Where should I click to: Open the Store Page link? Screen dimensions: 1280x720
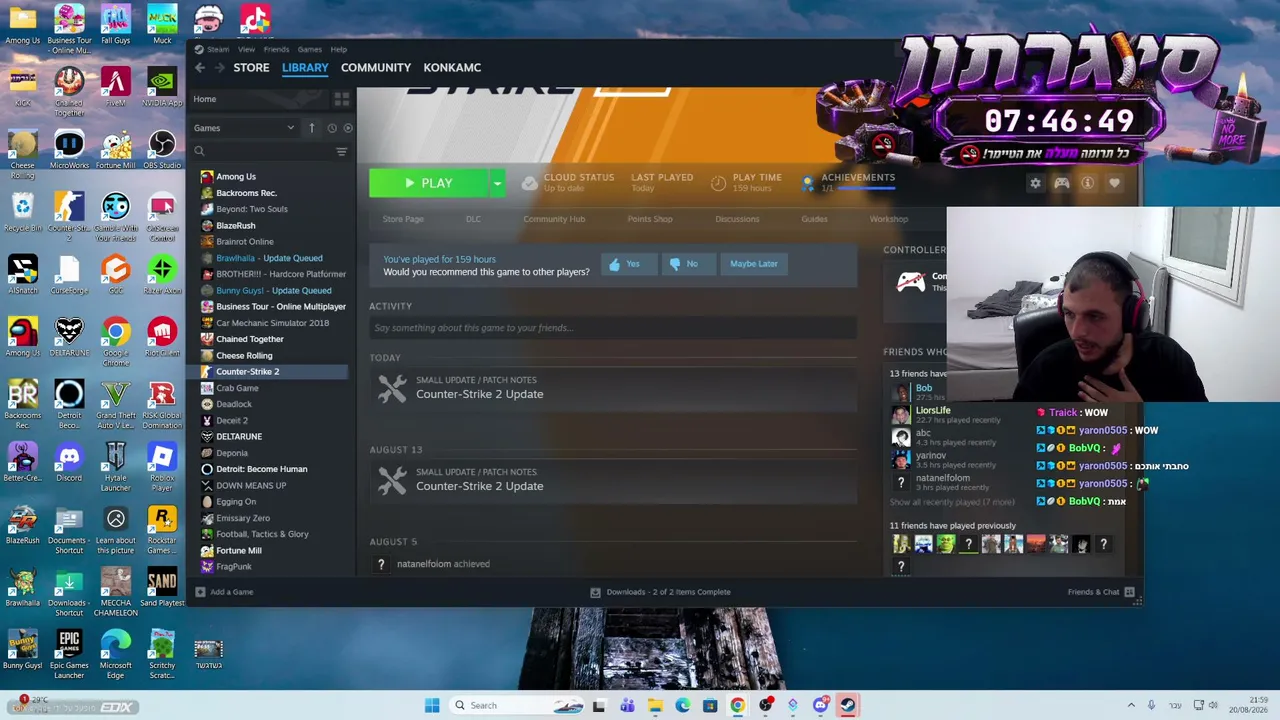403,219
